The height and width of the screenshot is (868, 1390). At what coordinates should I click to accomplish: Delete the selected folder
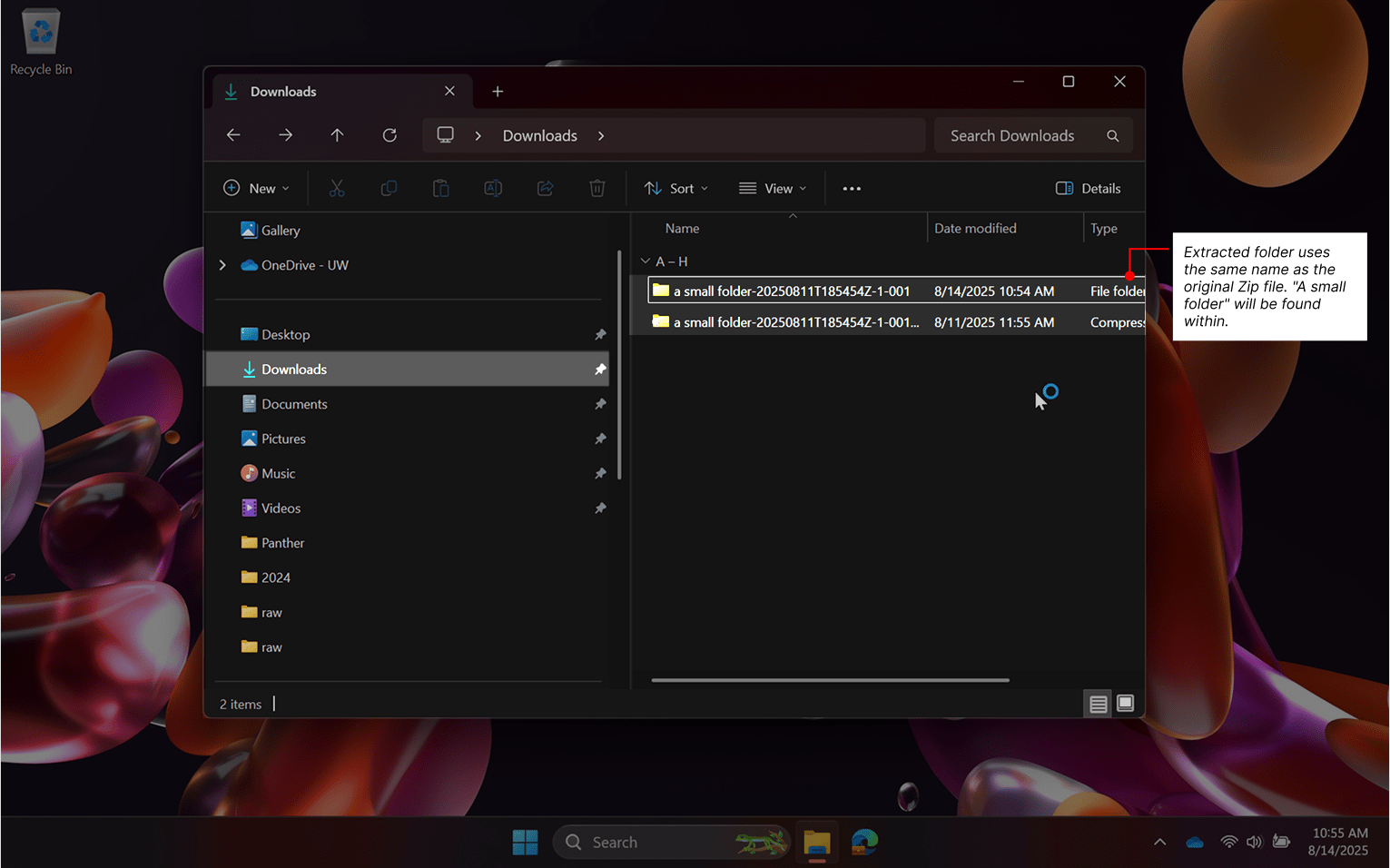click(x=596, y=188)
